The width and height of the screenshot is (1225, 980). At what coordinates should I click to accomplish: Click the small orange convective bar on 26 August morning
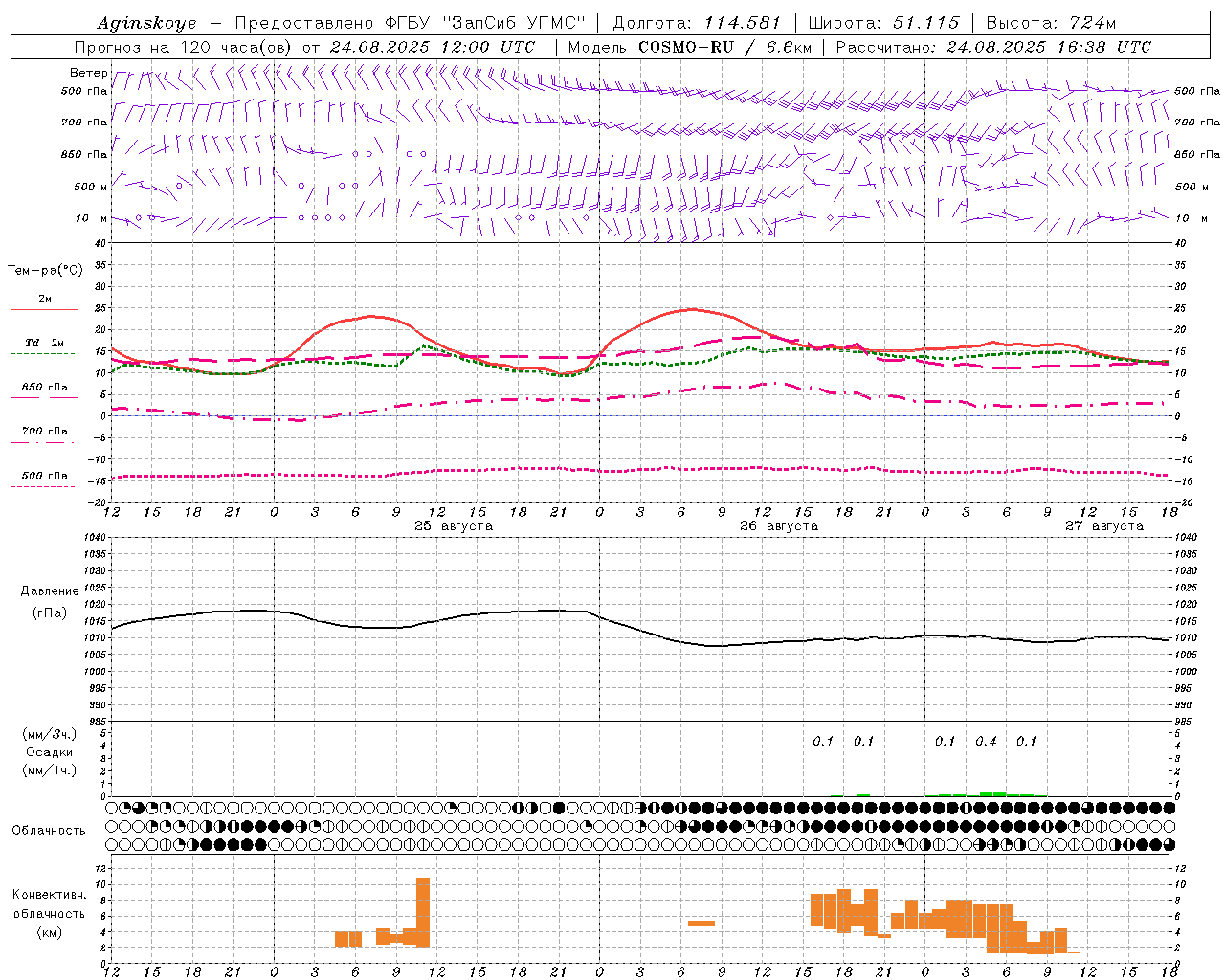(702, 924)
